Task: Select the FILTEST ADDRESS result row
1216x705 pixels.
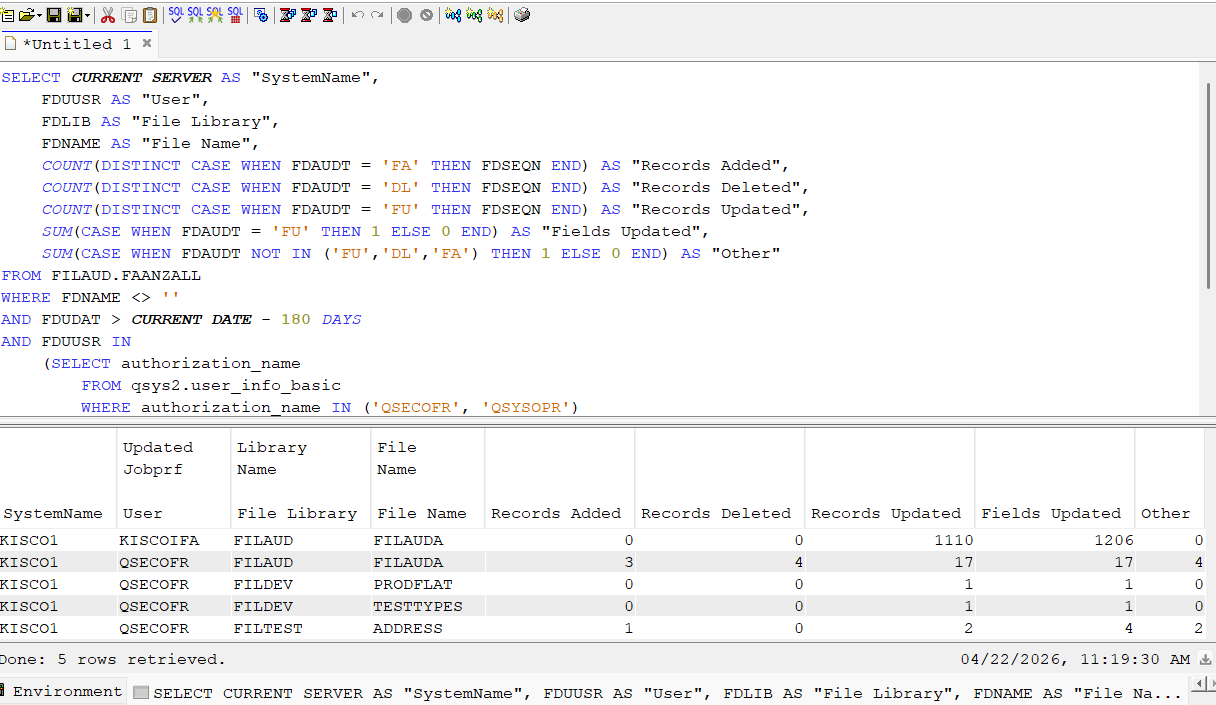Action: click(x=602, y=629)
